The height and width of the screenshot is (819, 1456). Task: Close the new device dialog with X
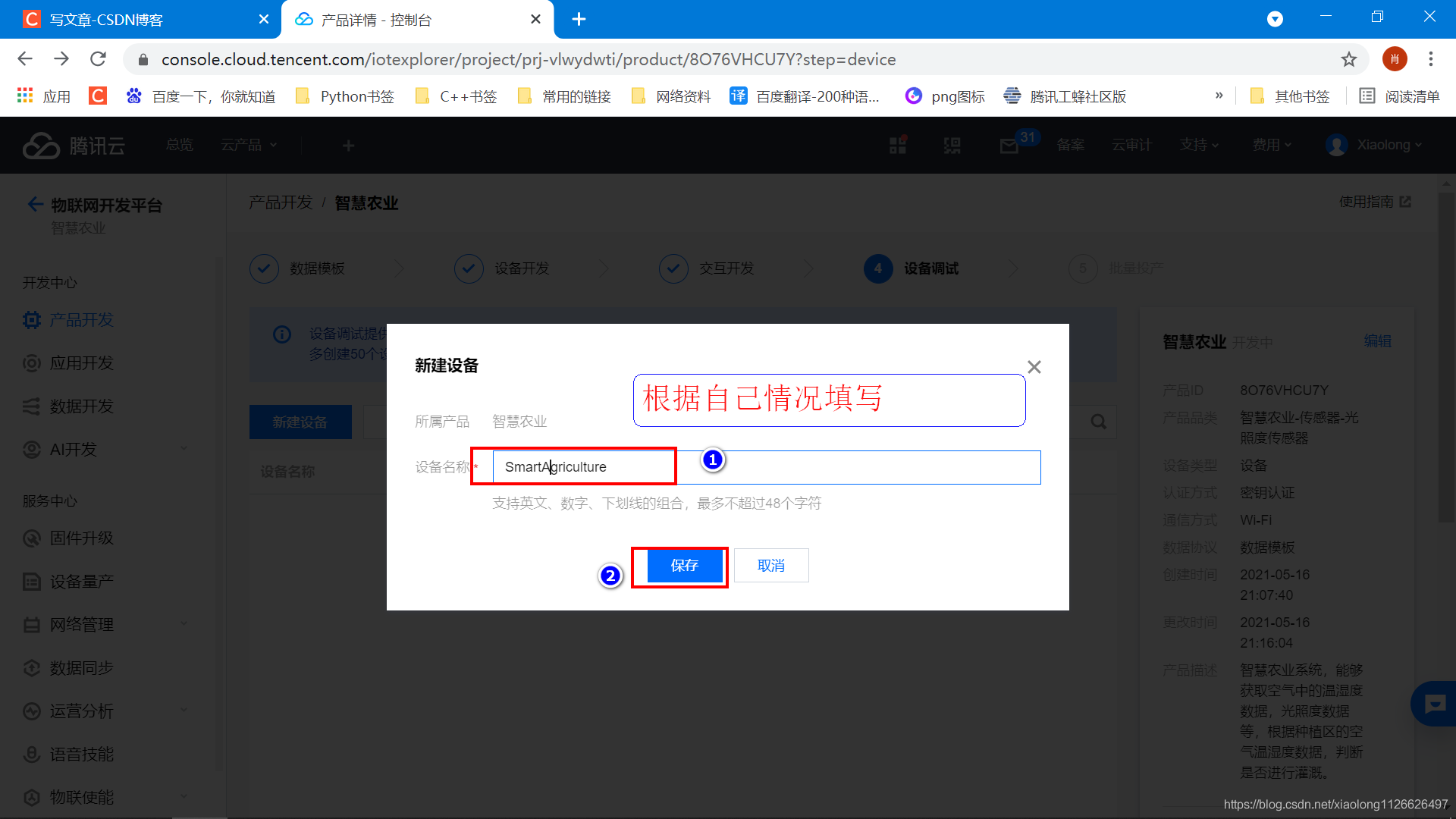pyautogui.click(x=1034, y=367)
